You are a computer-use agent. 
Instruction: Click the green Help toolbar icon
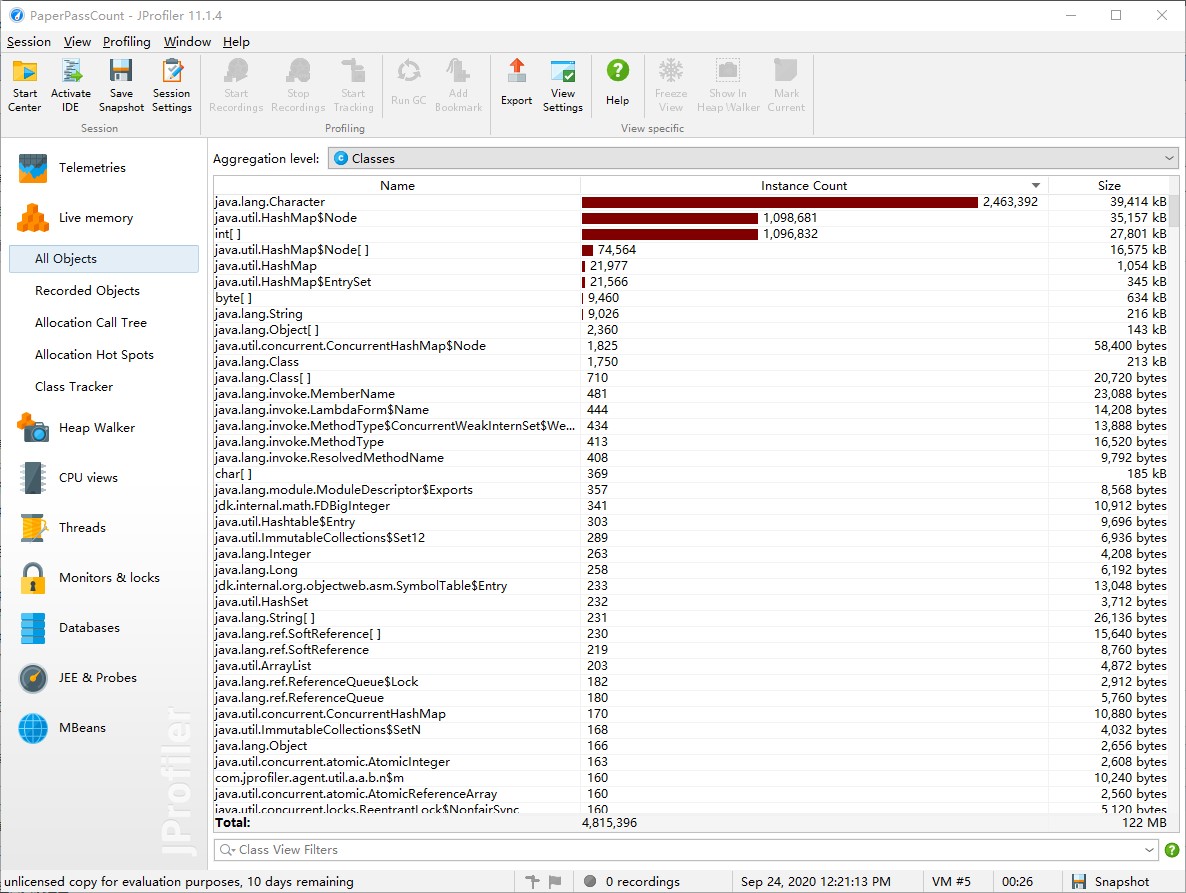[617, 71]
